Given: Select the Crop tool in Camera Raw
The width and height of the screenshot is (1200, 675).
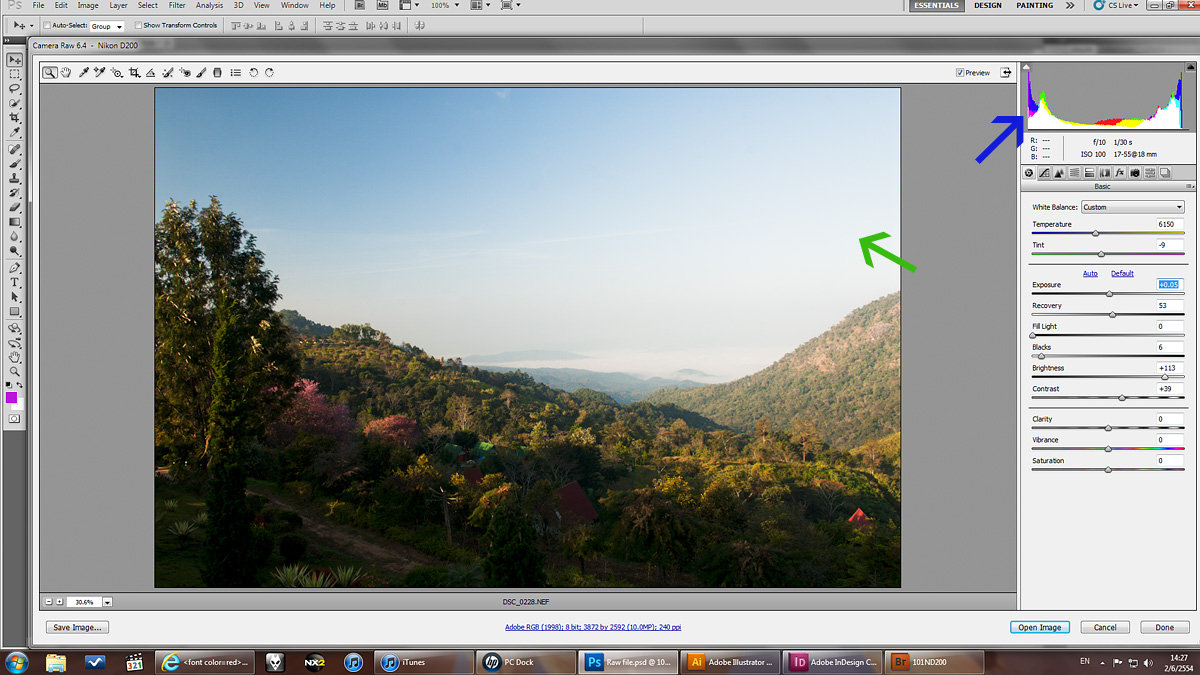Looking at the screenshot, I should click(x=134, y=73).
